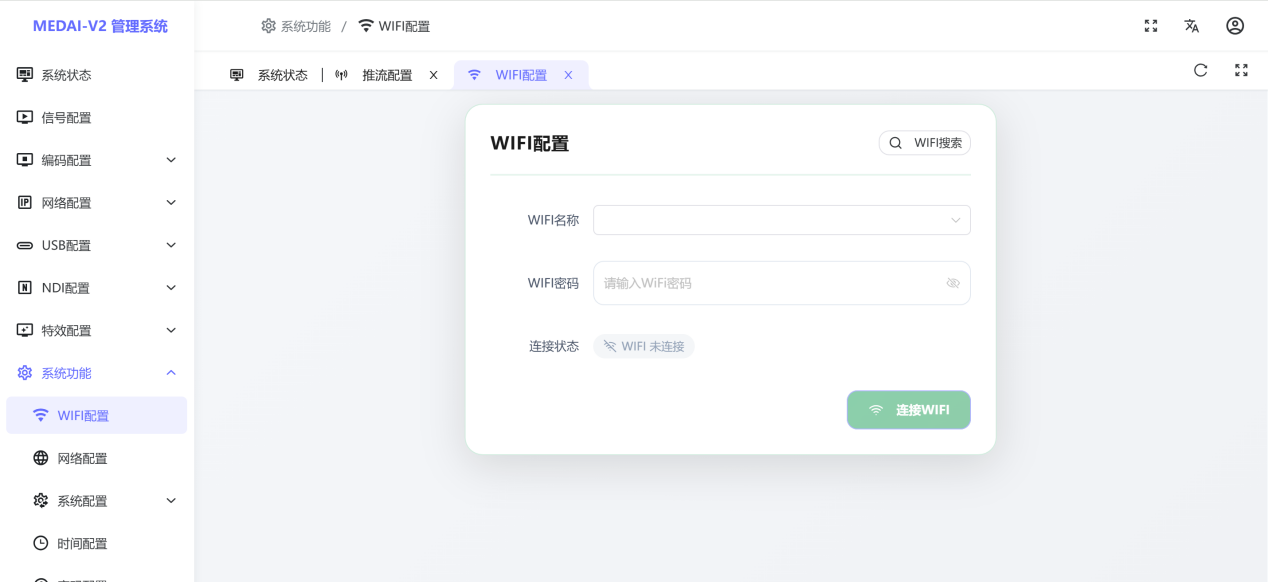Click the magnifier icon in WIFI搜索 button
Viewport: 1268px width, 582px height.
tap(895, 143)
